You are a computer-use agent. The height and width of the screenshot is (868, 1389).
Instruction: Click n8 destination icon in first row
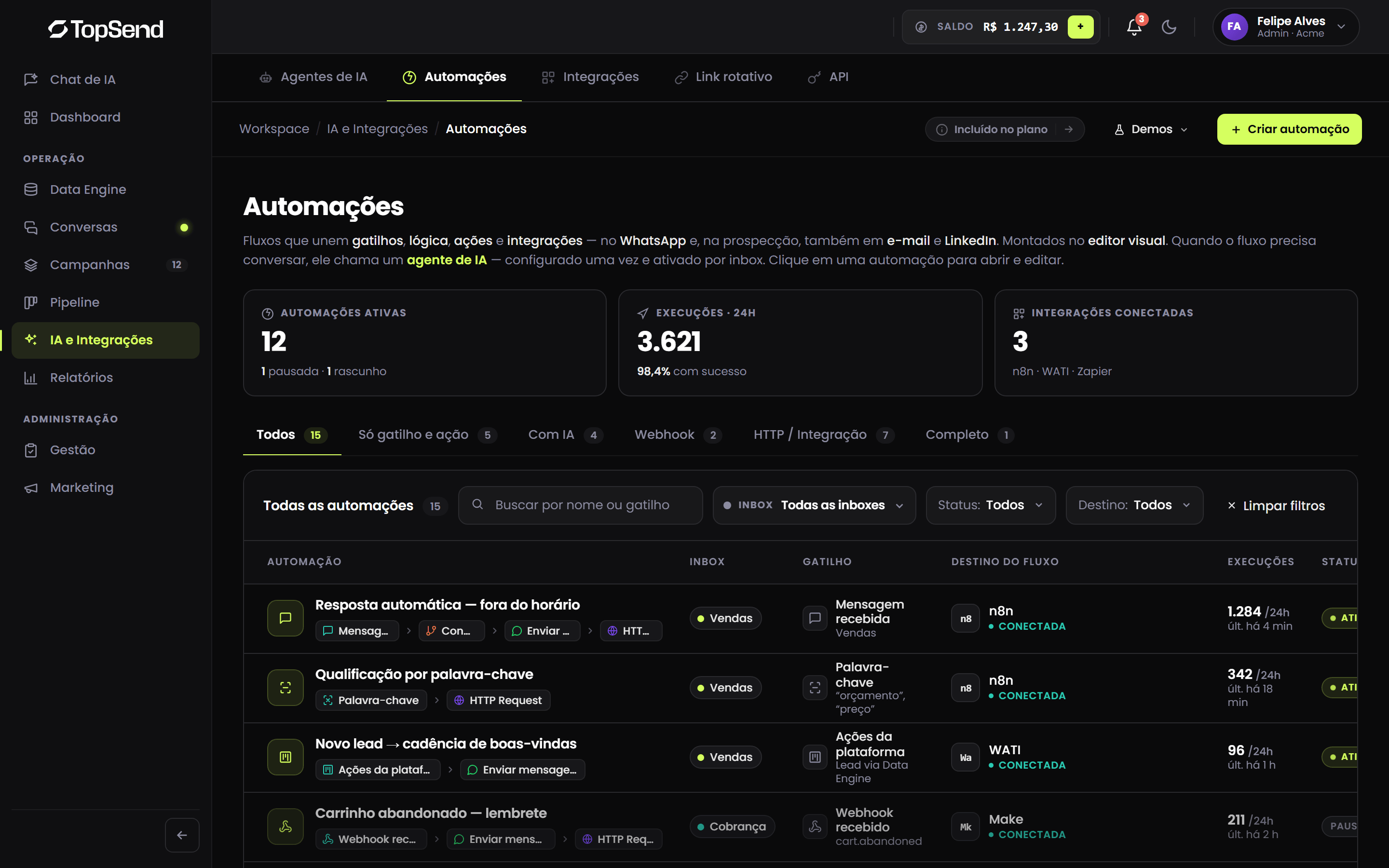[966, 618]
